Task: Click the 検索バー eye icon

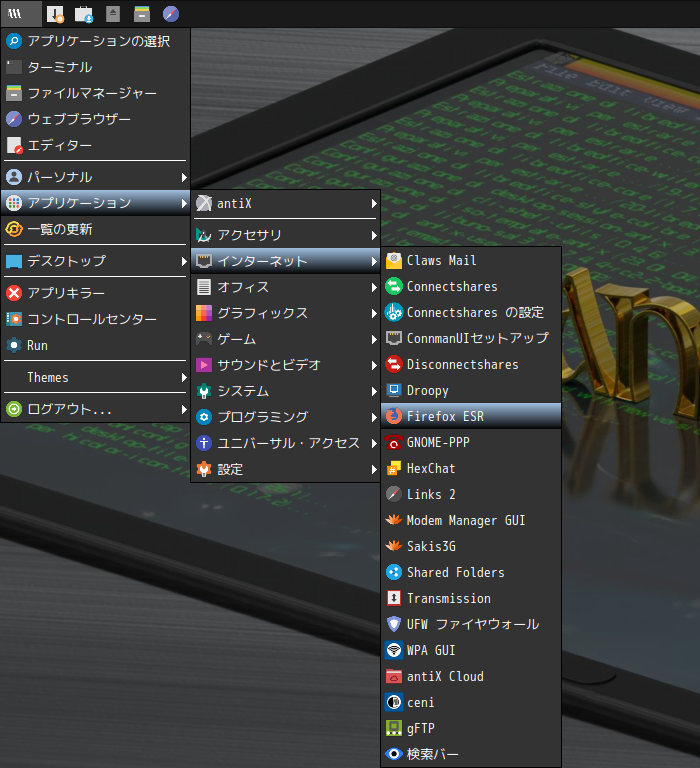Action: click(394, 754)
